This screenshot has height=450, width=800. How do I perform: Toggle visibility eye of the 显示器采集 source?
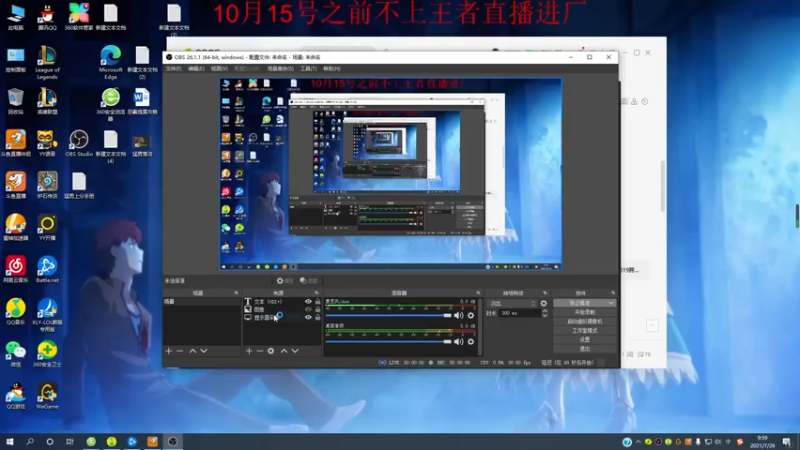(308, 317)
